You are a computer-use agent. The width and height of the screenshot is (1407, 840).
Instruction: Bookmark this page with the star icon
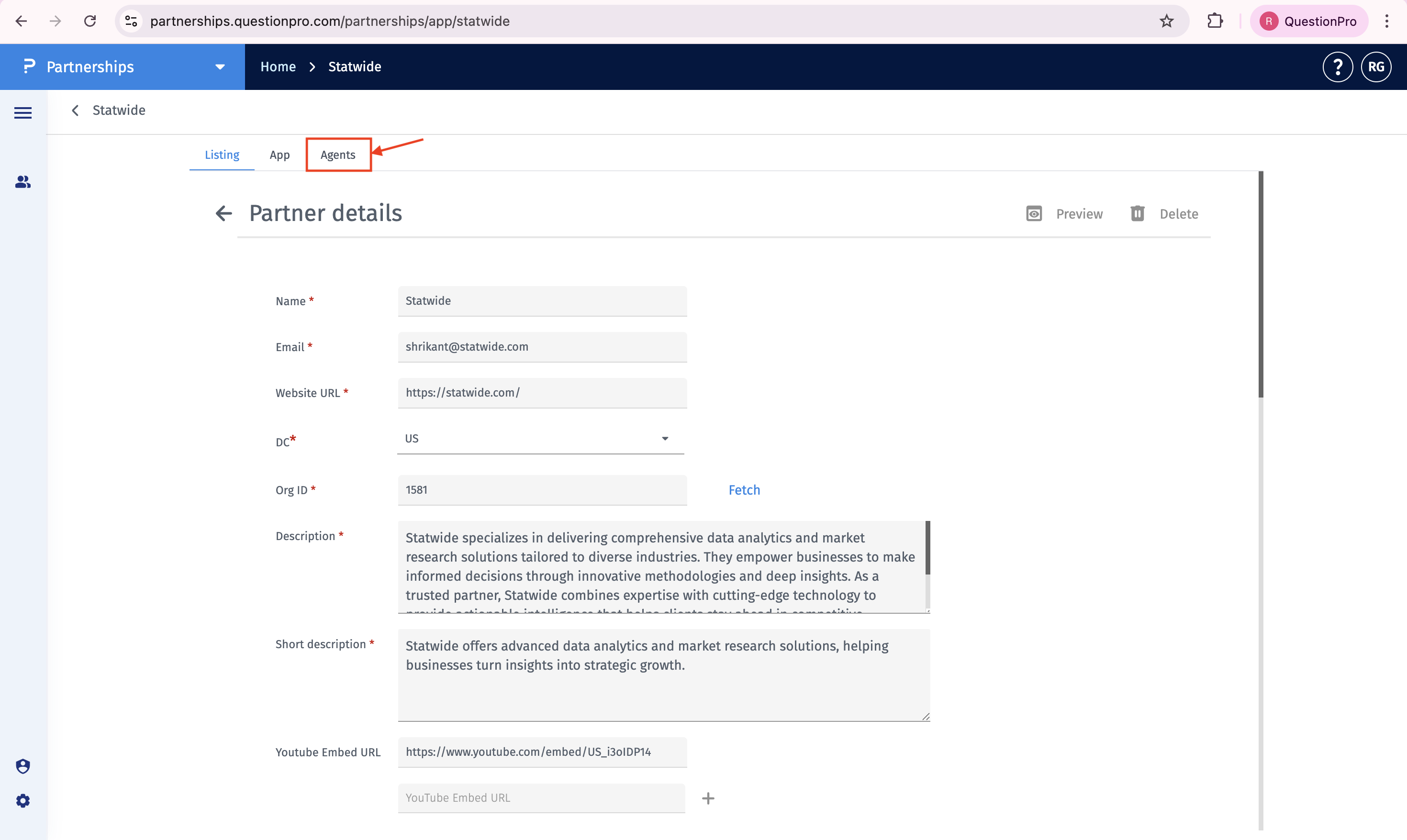(x=1166, y=21)
